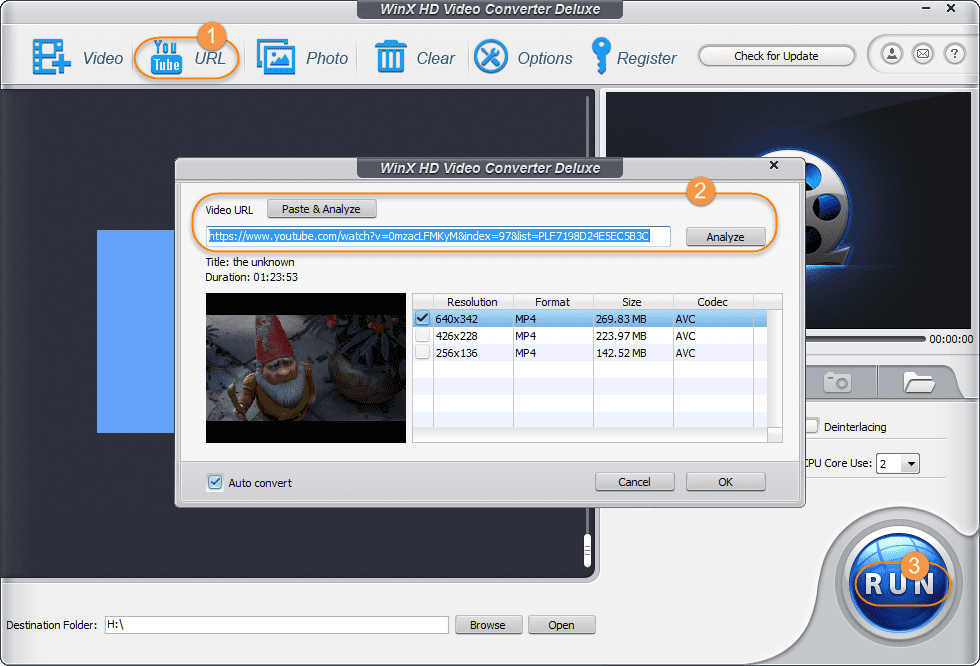980x666 pixels.
Task: Open the snapshot folder icon
Action: tap(918, 381)
